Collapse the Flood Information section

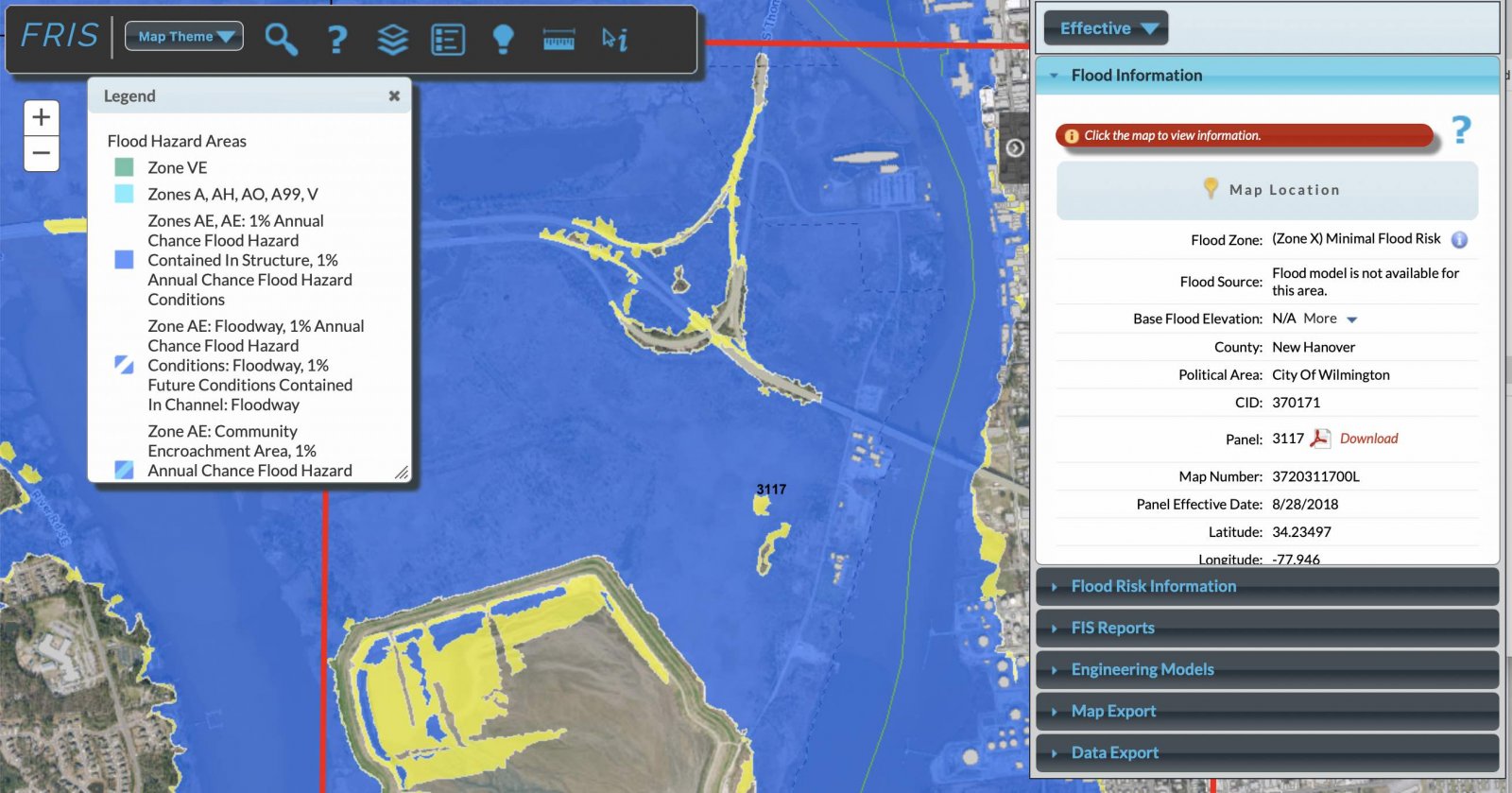(x=1136, y=76)
